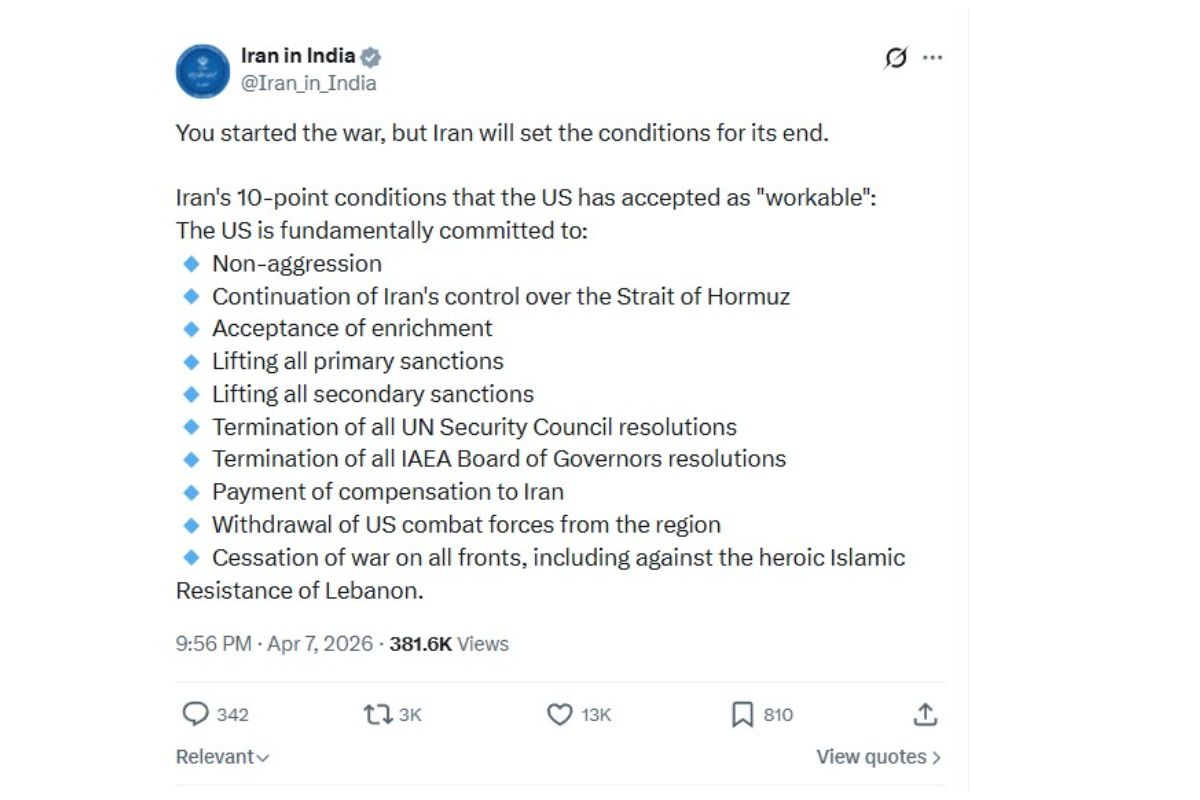Open the Iran in India profile avatar
The image size is (1200, 800).
(x=203, y=71)
